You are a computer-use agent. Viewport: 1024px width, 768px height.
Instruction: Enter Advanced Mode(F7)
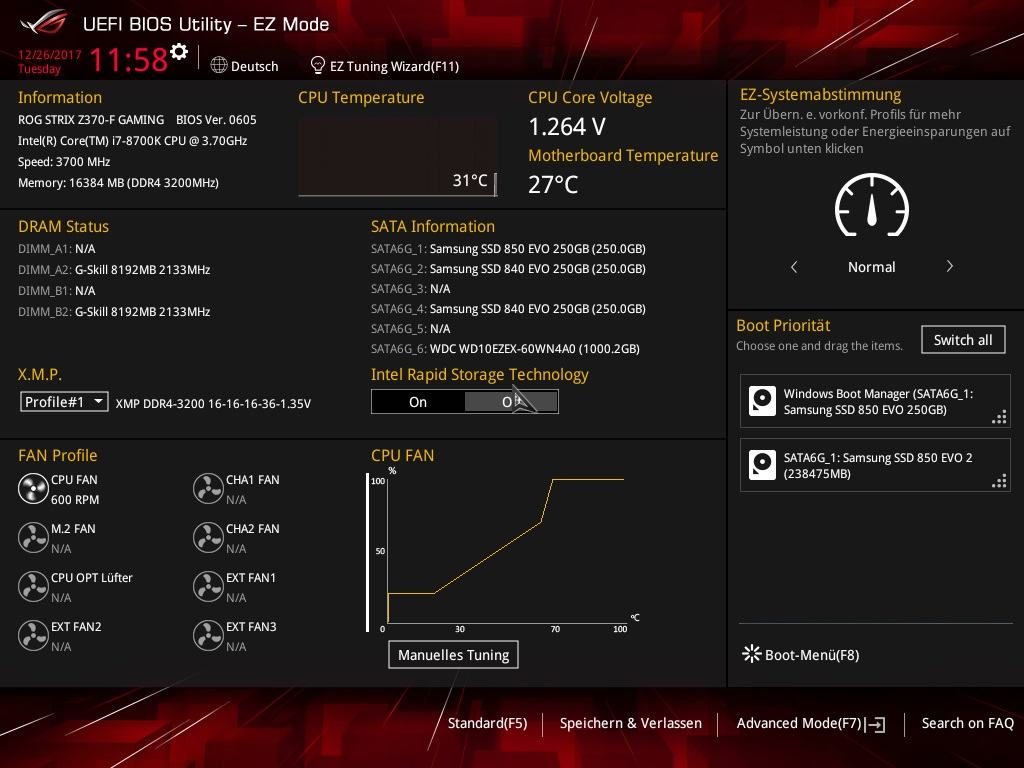(799, 723)
